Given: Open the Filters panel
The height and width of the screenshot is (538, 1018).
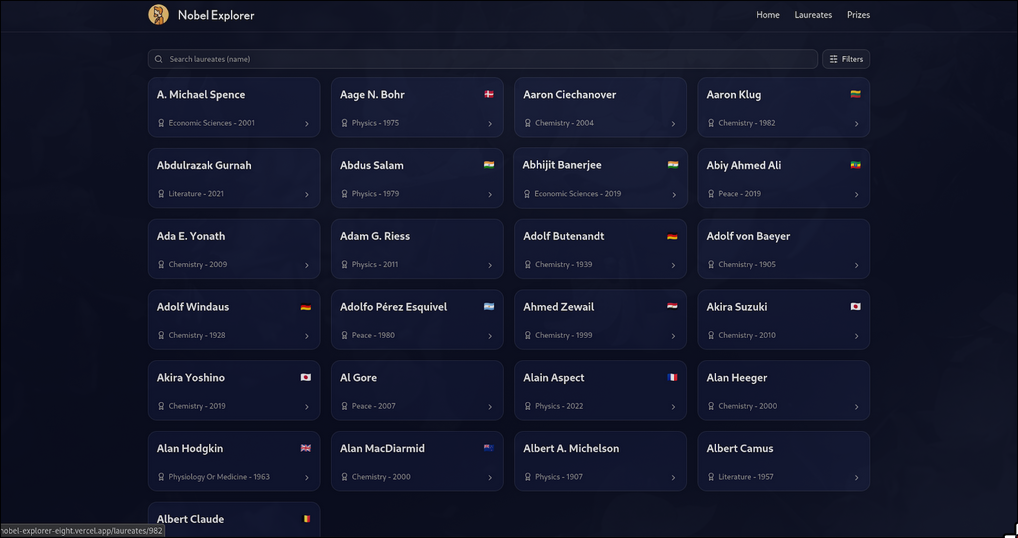Looking at the screenshot, I should tap(845, 59).
